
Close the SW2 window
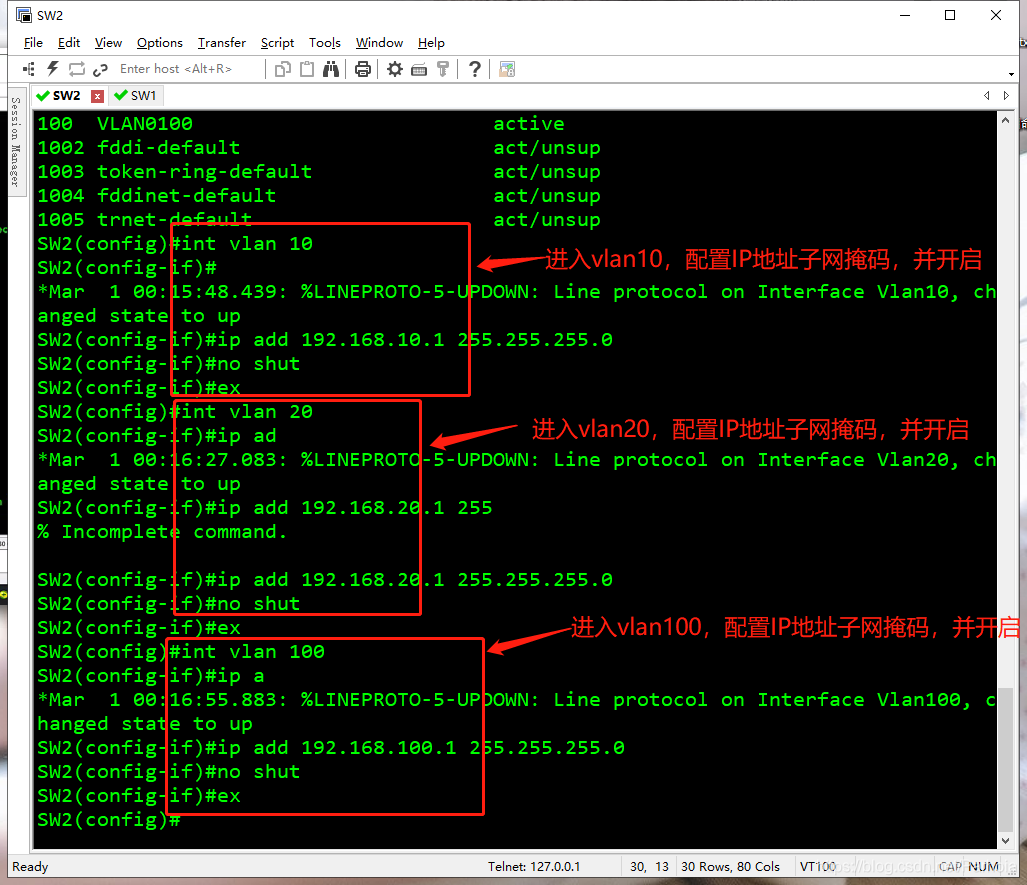click(996, 15)
